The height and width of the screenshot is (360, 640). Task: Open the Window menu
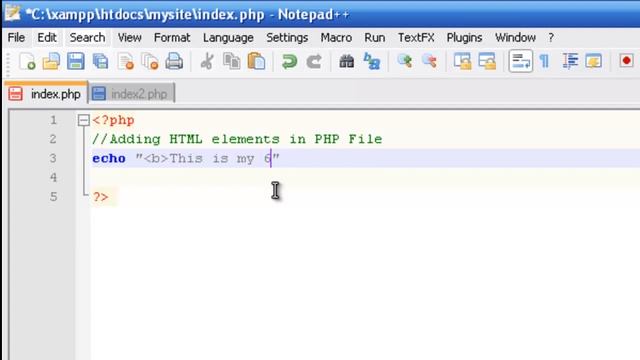click(x=515, y=38)
